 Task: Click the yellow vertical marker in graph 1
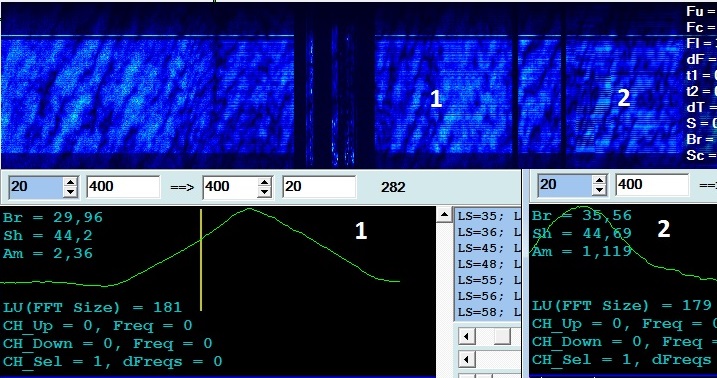coord(201,260)
